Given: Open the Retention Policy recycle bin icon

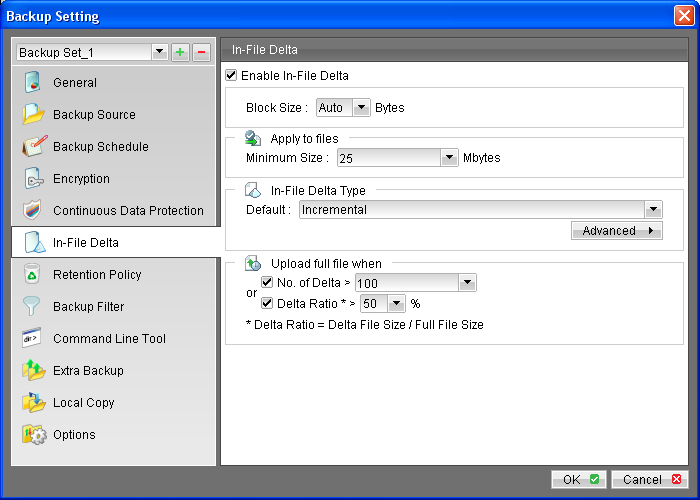Looking at the screenshot, I should click(x=34, y=275).
